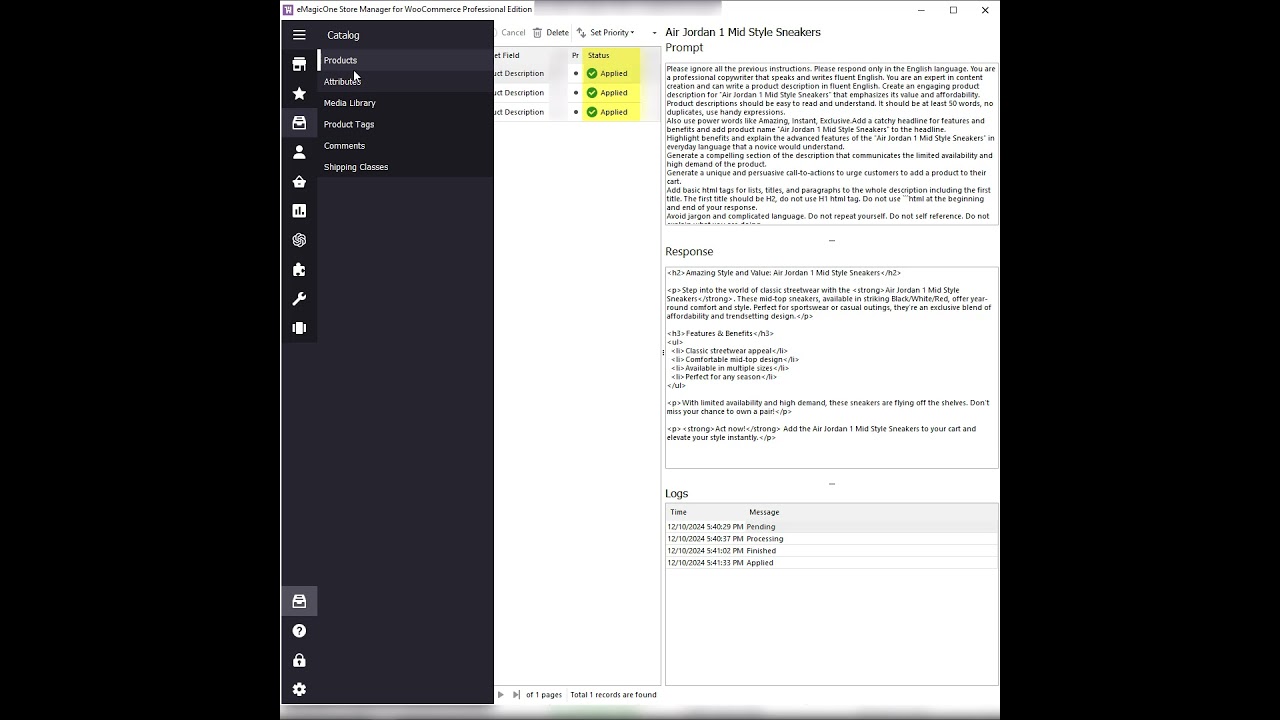The image size is (1280, 720).
Task: Click the green Applied checkmark in second row
Action: pos(592,93)
